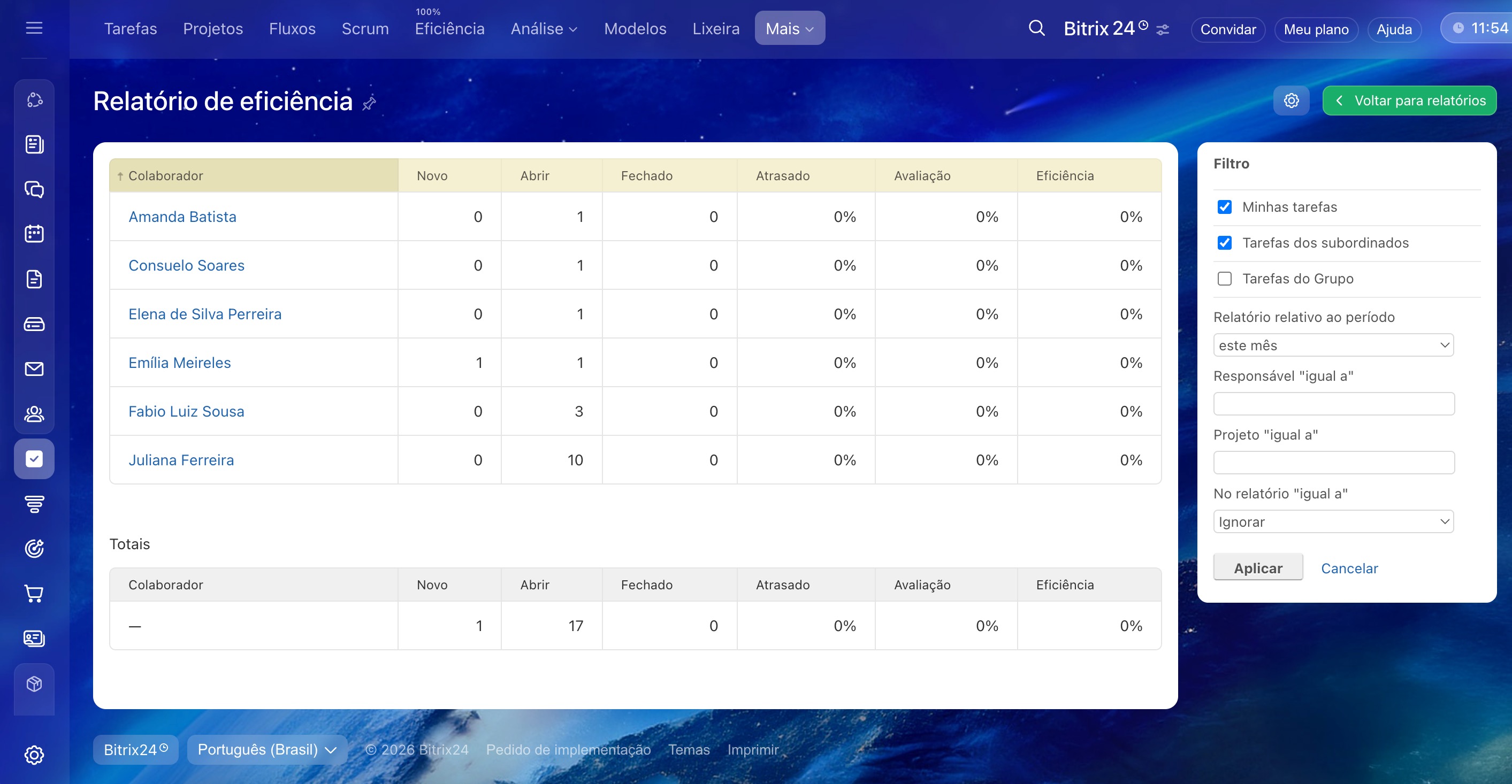This screenshot has width=1512, height=784.
Task: Open the calendar icon in sidebar
Action: pyautogui.click(x=34, y=234)
